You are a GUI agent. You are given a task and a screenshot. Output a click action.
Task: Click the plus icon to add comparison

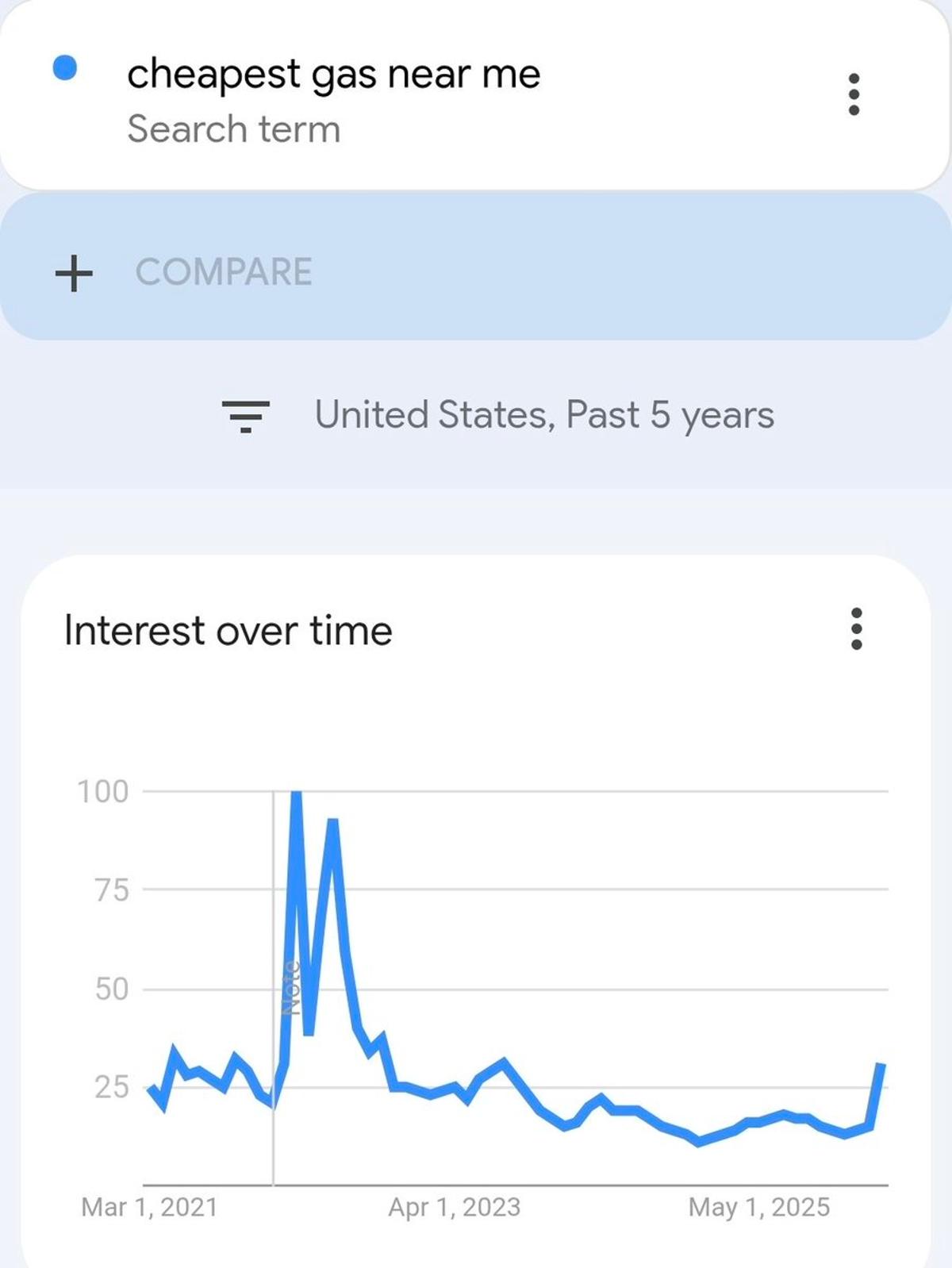74,273
